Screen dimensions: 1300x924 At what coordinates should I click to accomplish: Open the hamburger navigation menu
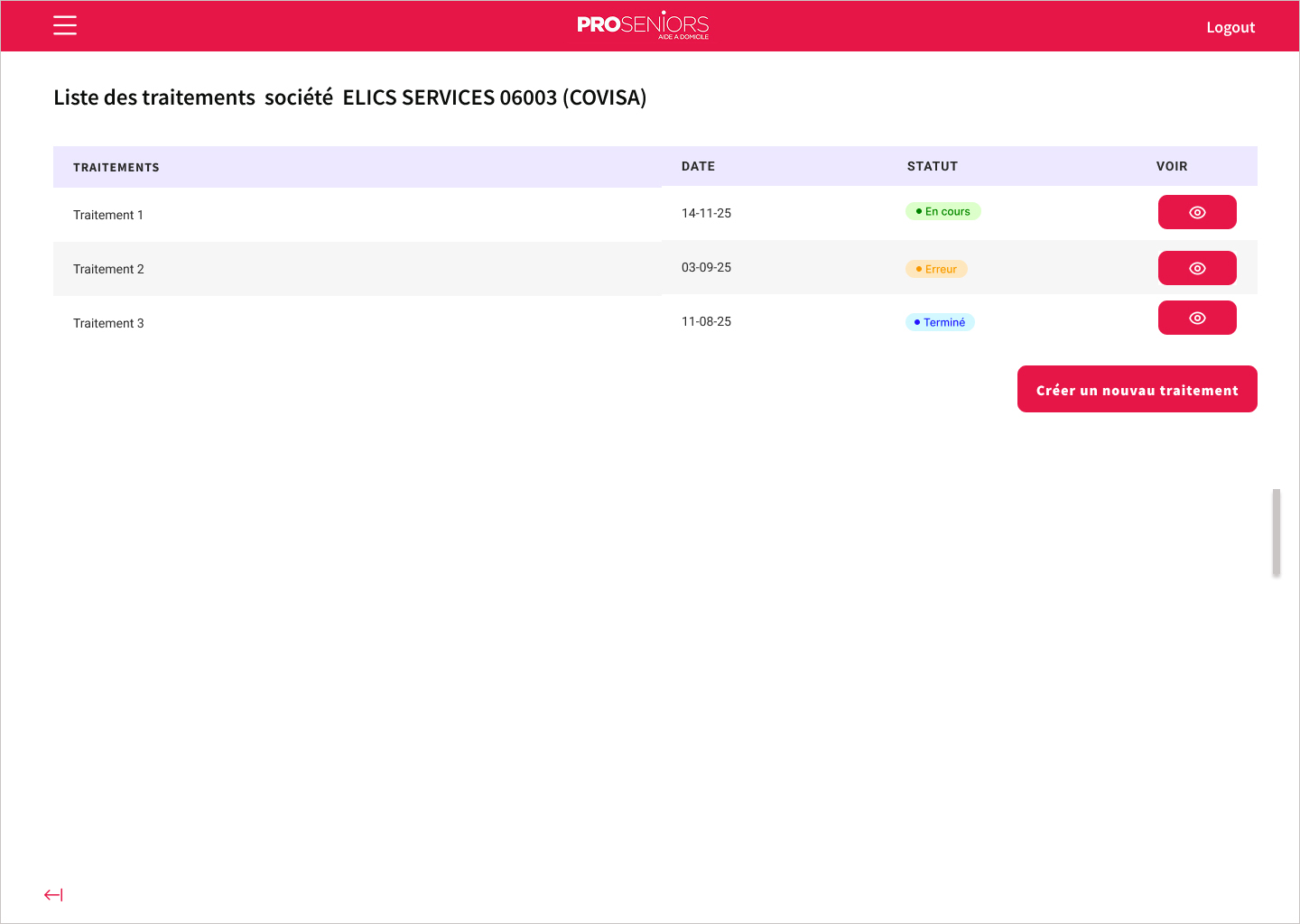tap(65, 25)
